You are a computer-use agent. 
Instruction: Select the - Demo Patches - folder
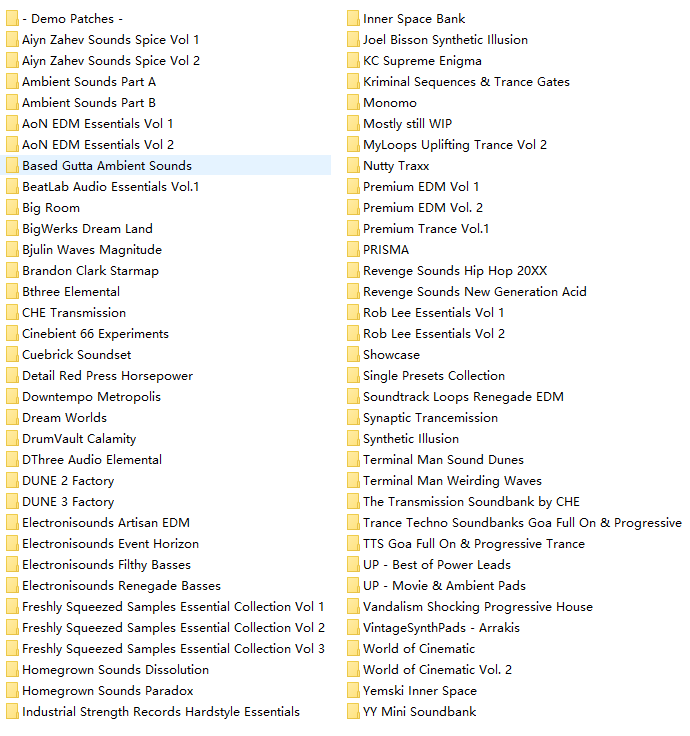click(73, 19)
